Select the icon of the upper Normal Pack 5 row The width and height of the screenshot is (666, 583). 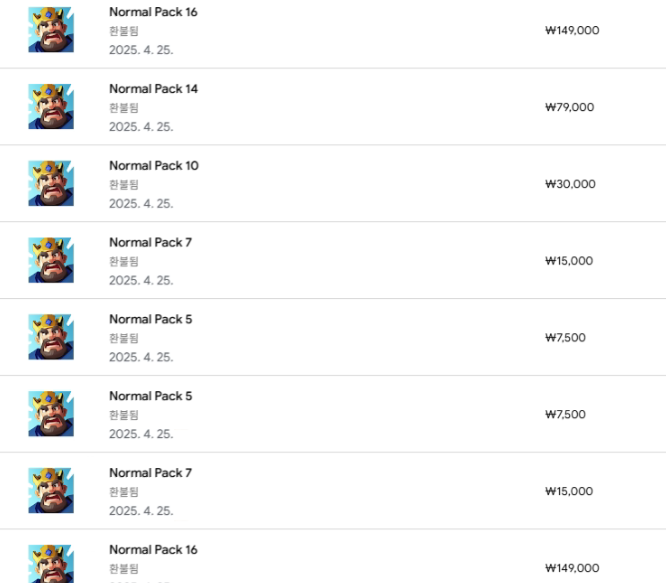click(x=50, y=337)
